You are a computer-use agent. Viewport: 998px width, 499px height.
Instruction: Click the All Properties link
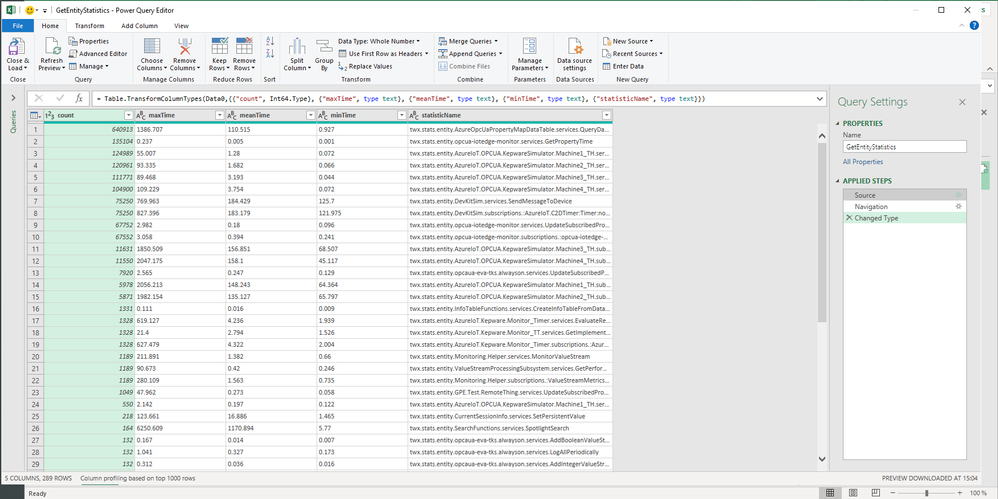pos(862,162)
